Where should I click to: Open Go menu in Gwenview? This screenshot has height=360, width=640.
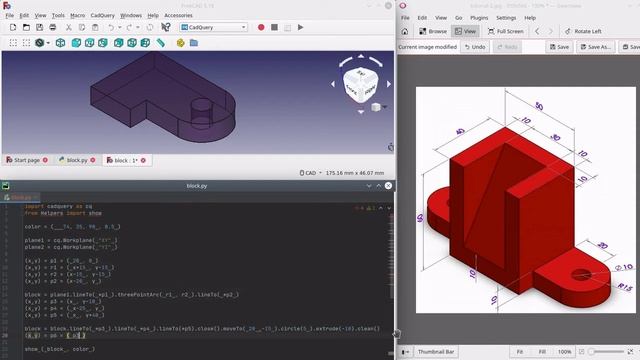[x=459, y=18]
